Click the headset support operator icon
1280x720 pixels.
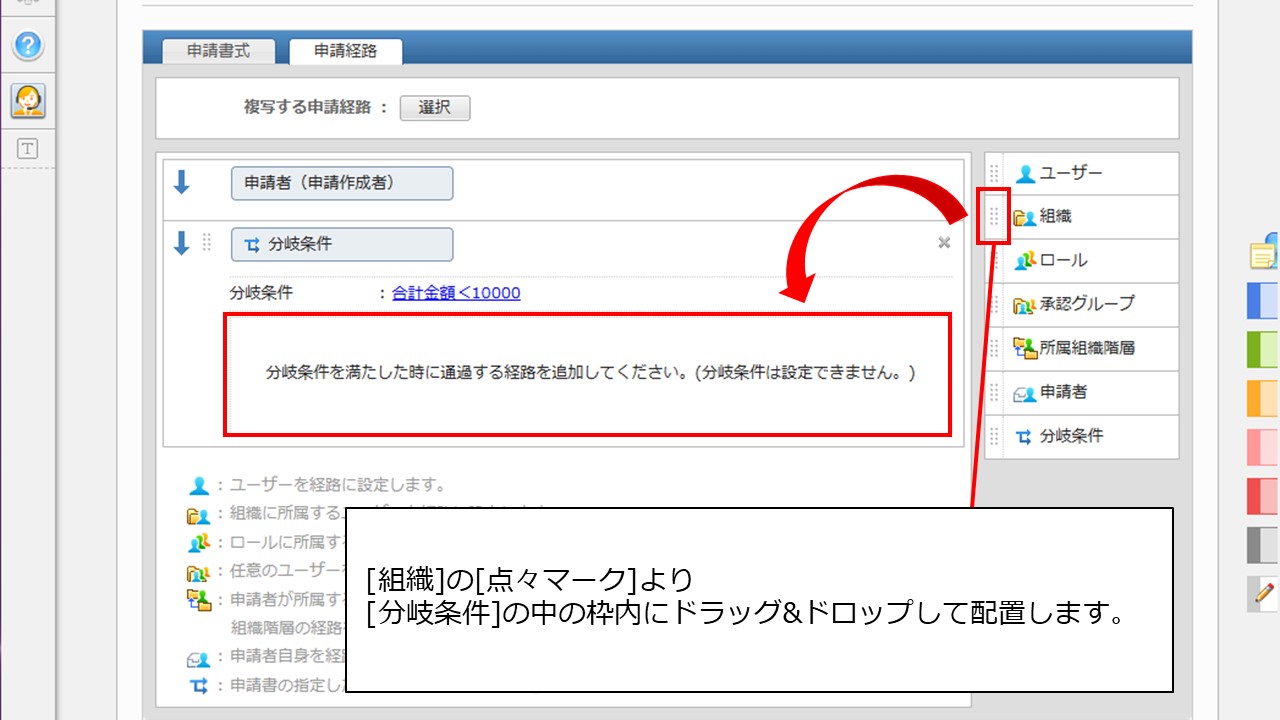pos(28,99)
